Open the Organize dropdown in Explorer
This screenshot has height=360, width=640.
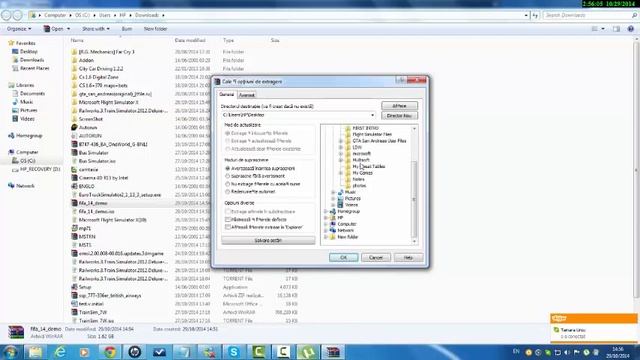pos(19,29)
